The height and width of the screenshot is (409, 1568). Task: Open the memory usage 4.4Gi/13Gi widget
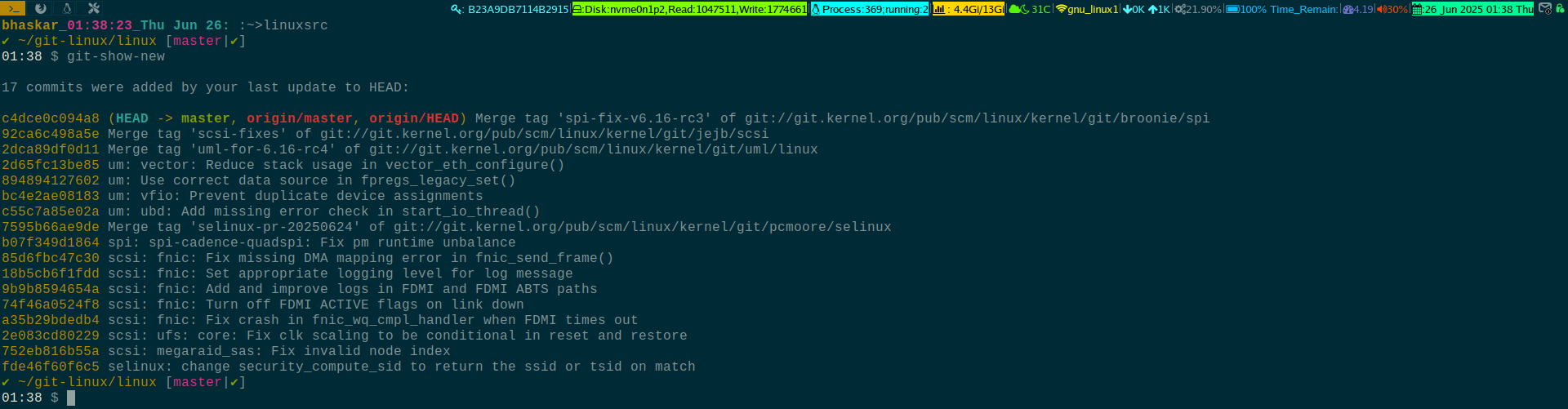(x=969, y=9)
